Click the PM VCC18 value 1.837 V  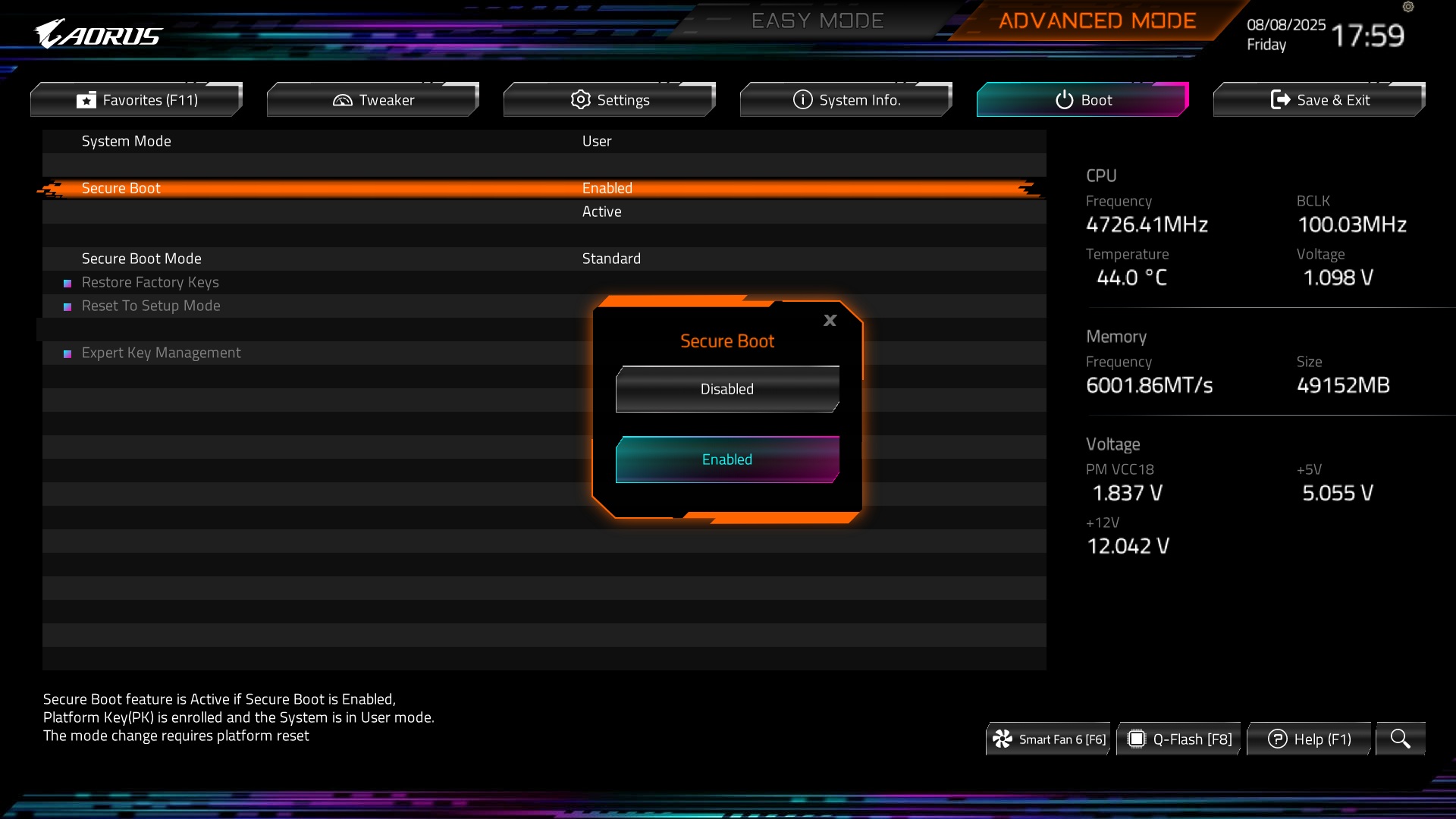pyautogui.click(x=1128, y=493)
